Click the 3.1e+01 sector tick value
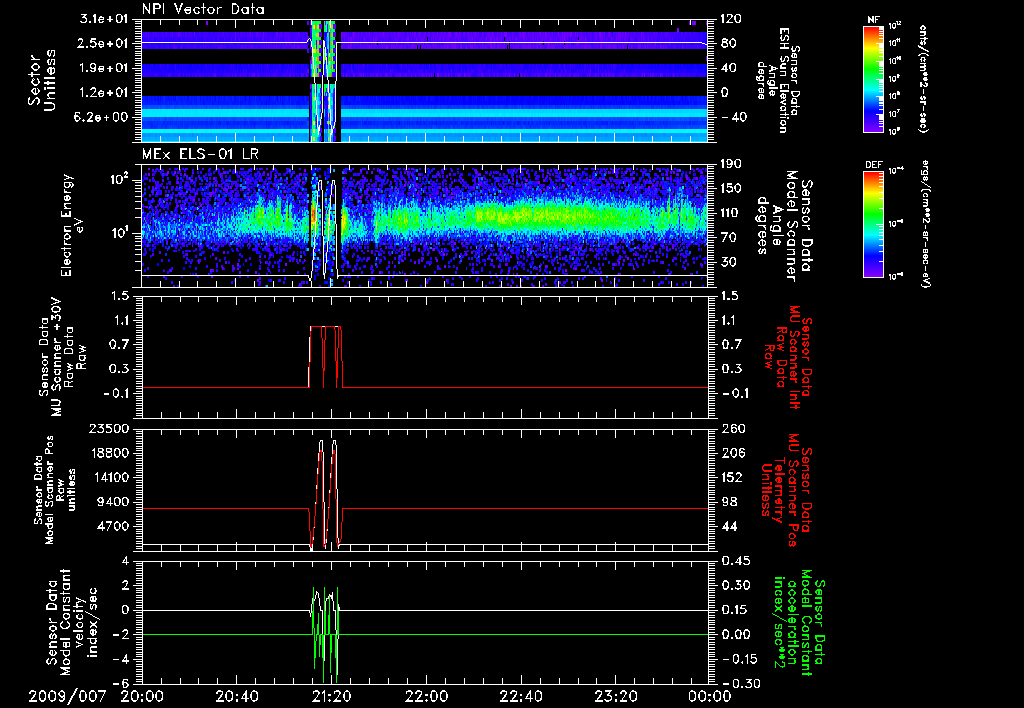1024x708 pixels. point(105,19)
